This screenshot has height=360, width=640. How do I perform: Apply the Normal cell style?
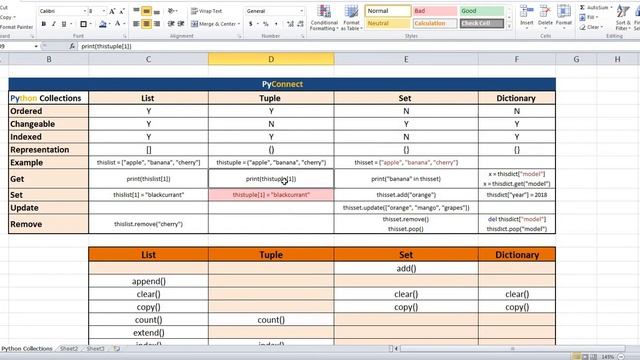[x=388, y=11]
